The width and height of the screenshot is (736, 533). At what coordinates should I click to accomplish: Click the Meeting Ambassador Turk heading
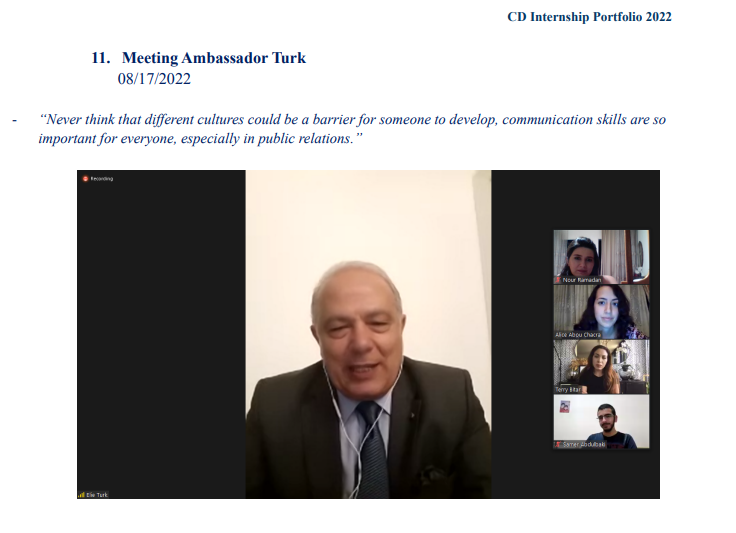[214, 58]
